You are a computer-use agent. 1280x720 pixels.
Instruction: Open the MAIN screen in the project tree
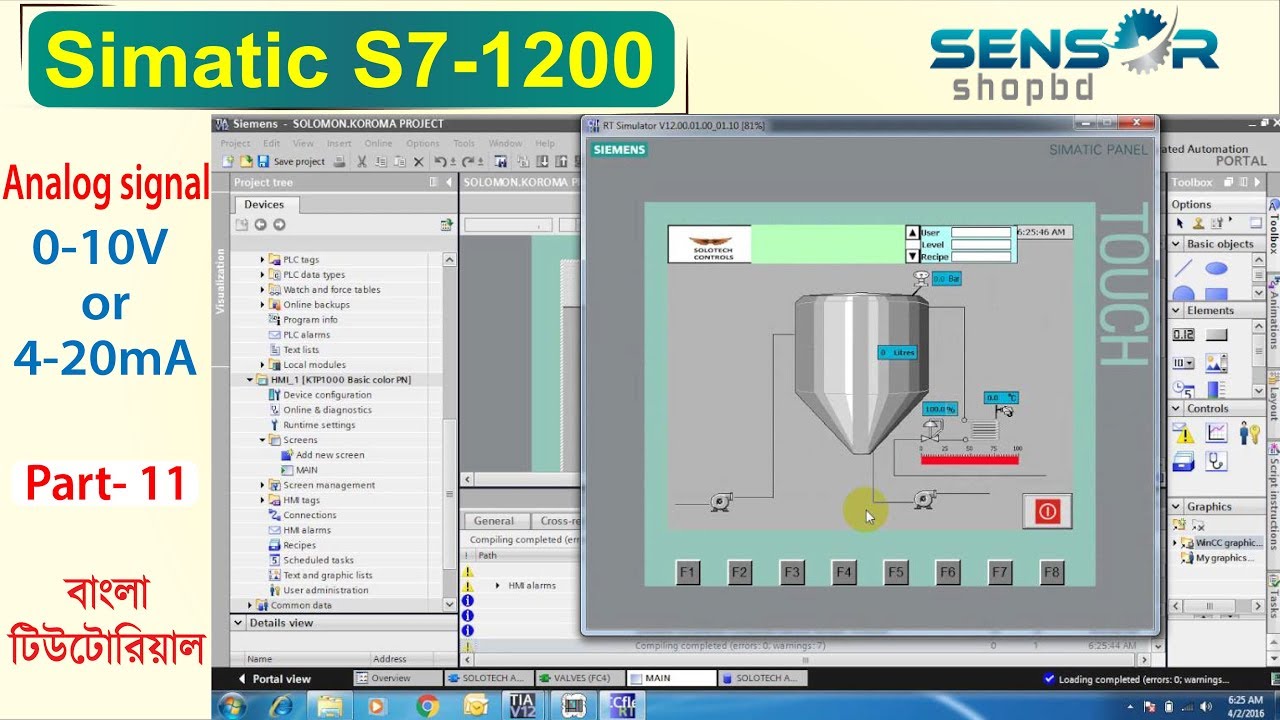(307, 470)
